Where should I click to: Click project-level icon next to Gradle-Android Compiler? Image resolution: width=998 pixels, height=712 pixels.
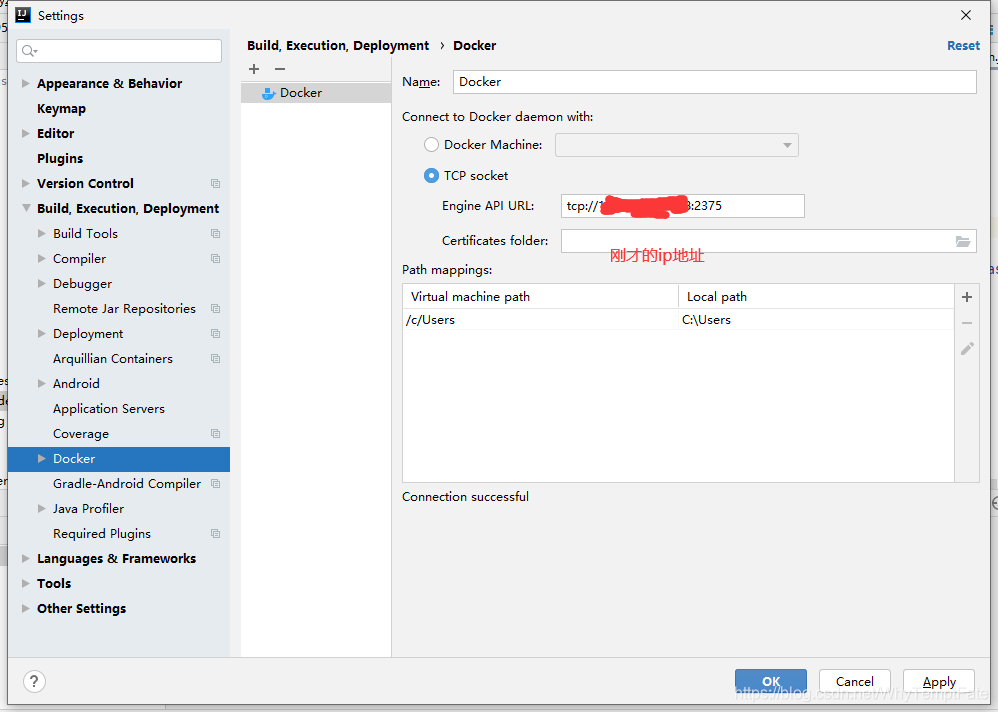pos(216,484)
